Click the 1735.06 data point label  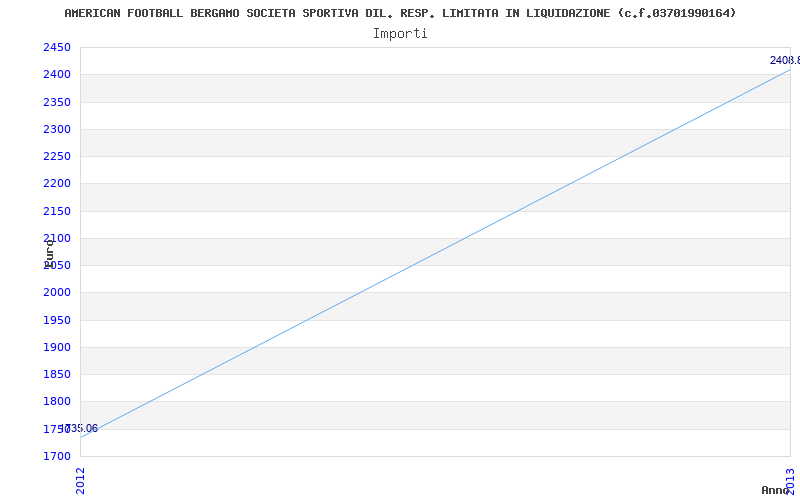(x=79, y=428)
